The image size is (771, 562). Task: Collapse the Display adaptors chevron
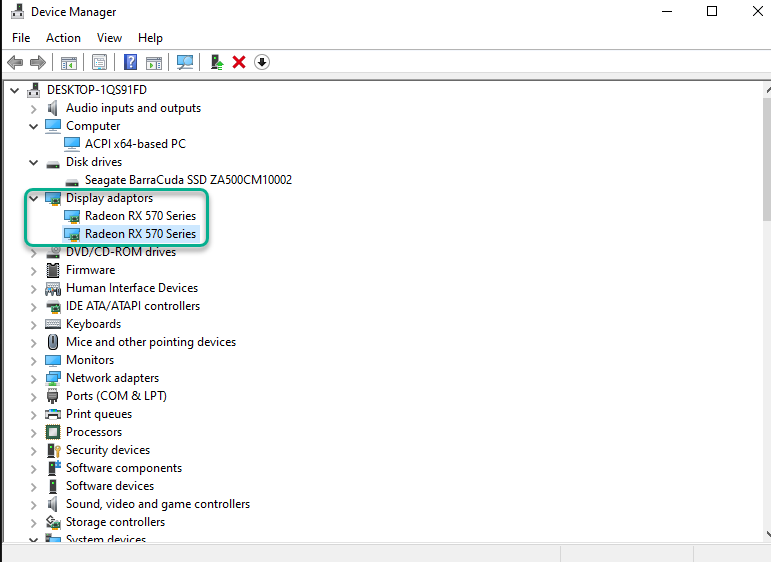33,198
